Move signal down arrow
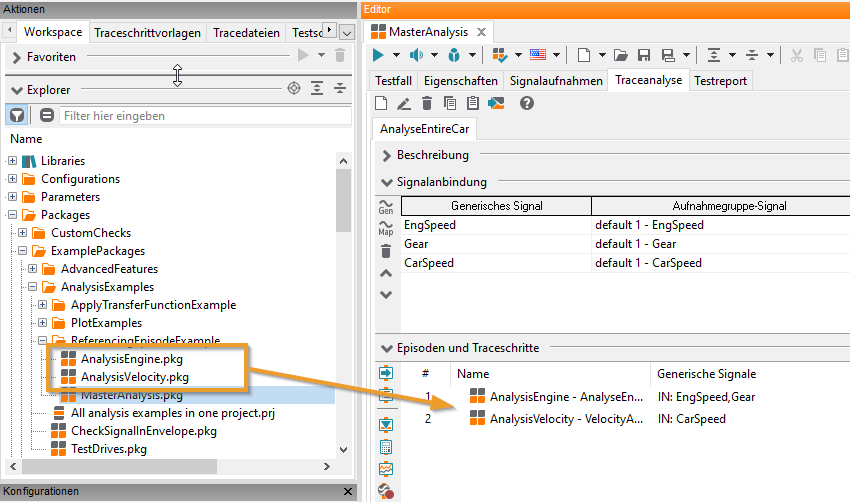The width and height of the screenshot is (850, 502). 386,295
